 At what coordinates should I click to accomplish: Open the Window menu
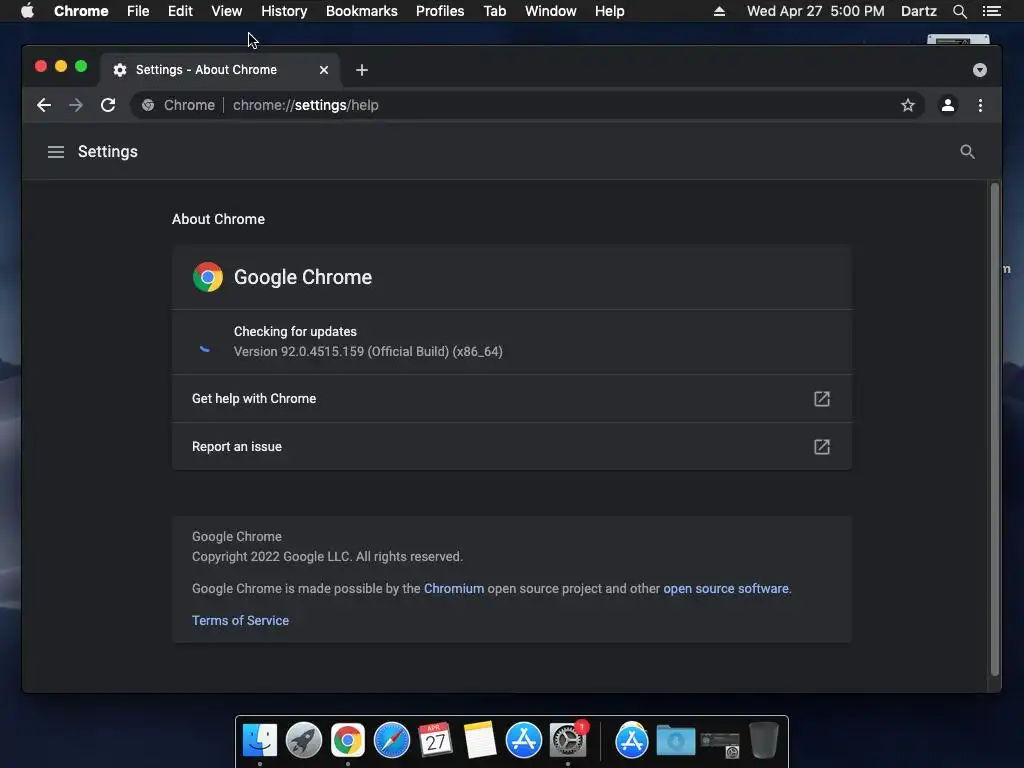tap(551, 11)
